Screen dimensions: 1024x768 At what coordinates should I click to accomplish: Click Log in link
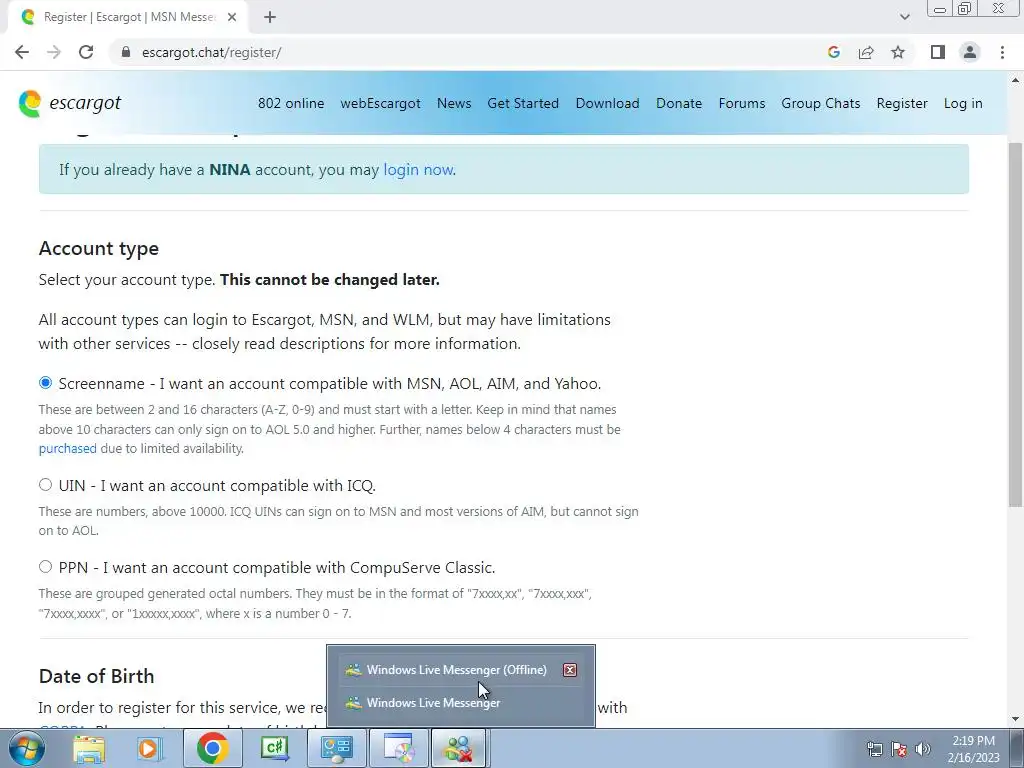(963, 103)
